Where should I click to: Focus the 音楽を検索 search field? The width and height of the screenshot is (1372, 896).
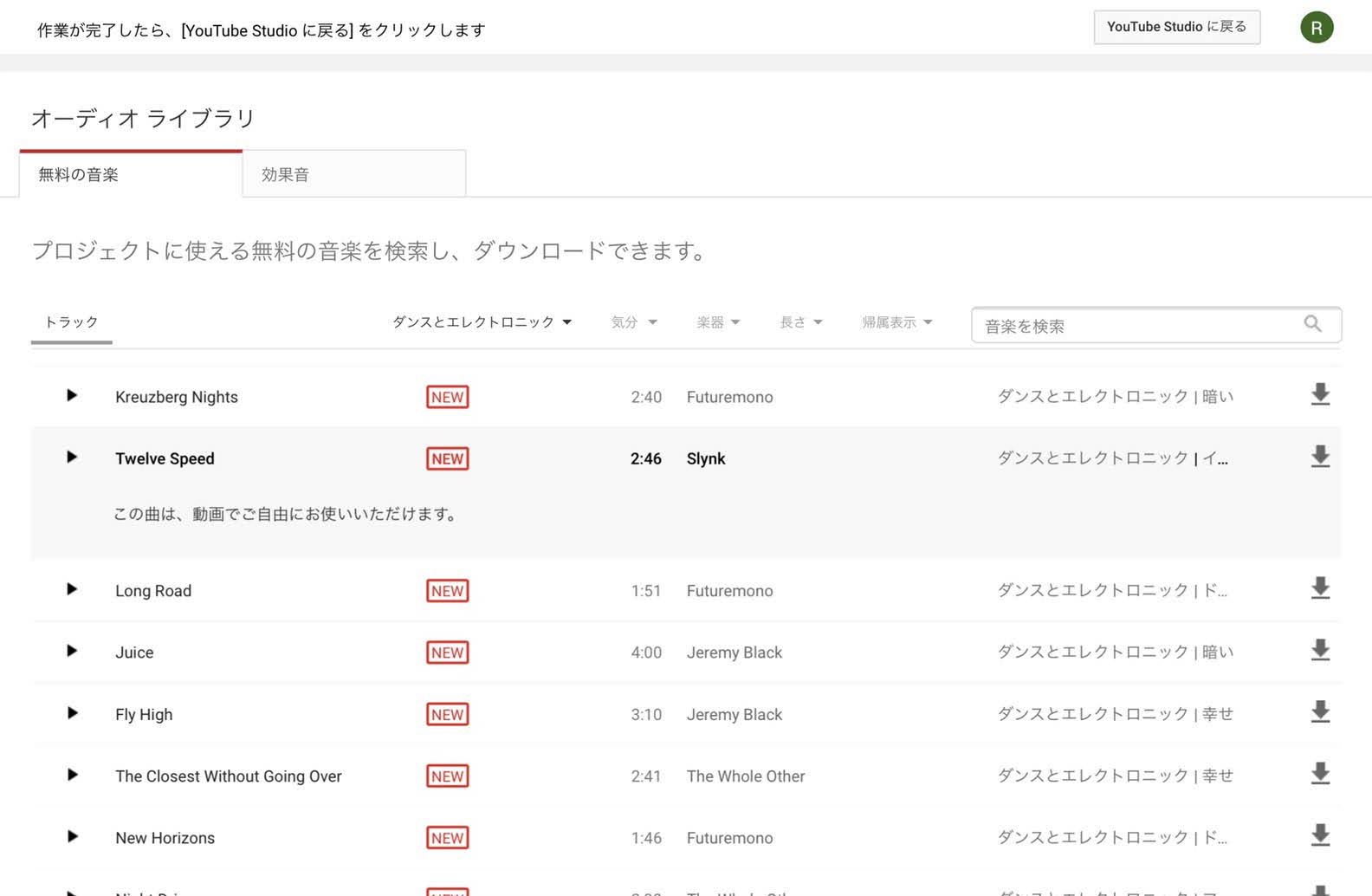coord(1135,326)
